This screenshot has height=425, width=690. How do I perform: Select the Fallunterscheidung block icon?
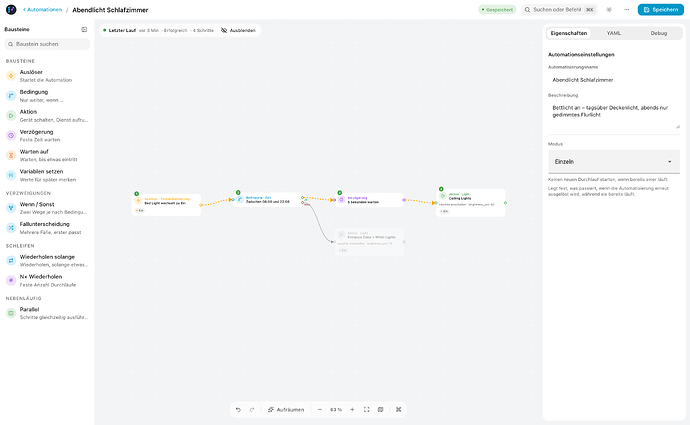(11, 227)
